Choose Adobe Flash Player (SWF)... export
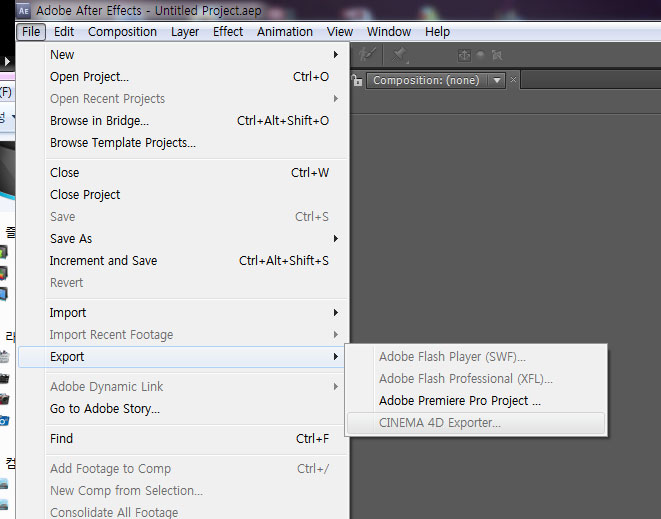This screenshot has width=661, height=519. click(476, 357)
